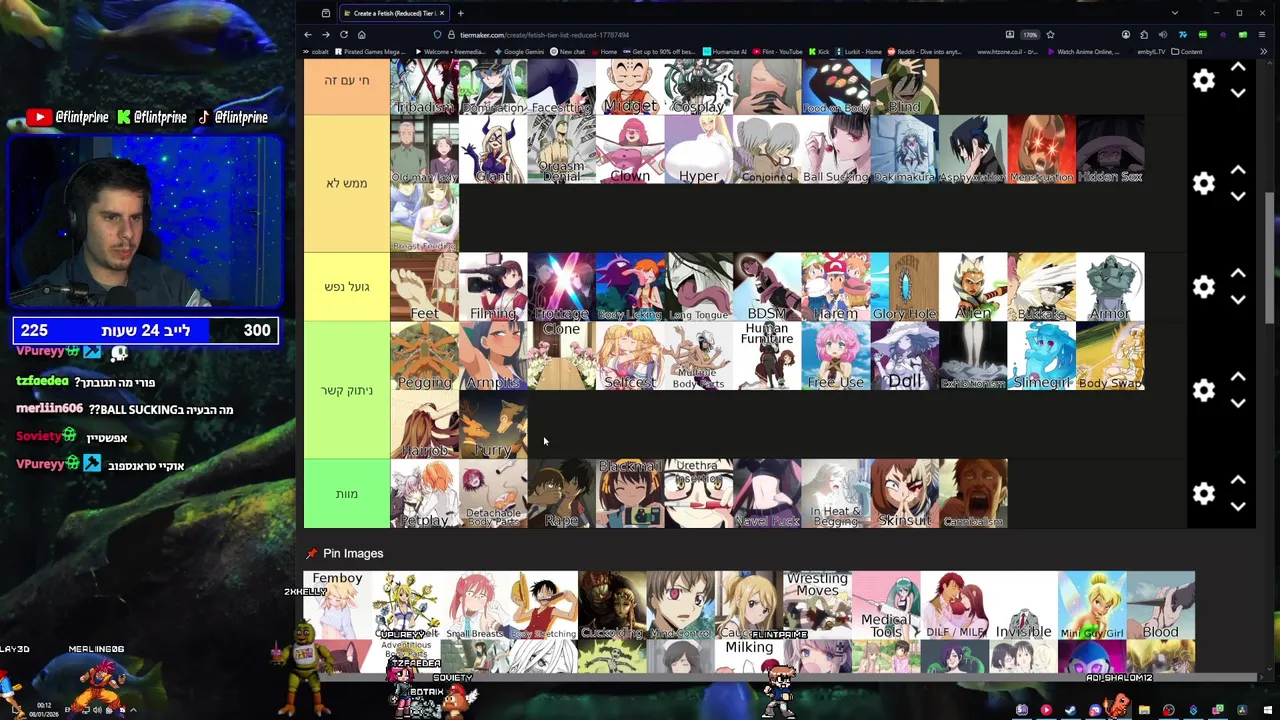Open the list of all browser tabs
Screen dimensions: 1280x720
pyautogui.click(x=1174, y=13)
